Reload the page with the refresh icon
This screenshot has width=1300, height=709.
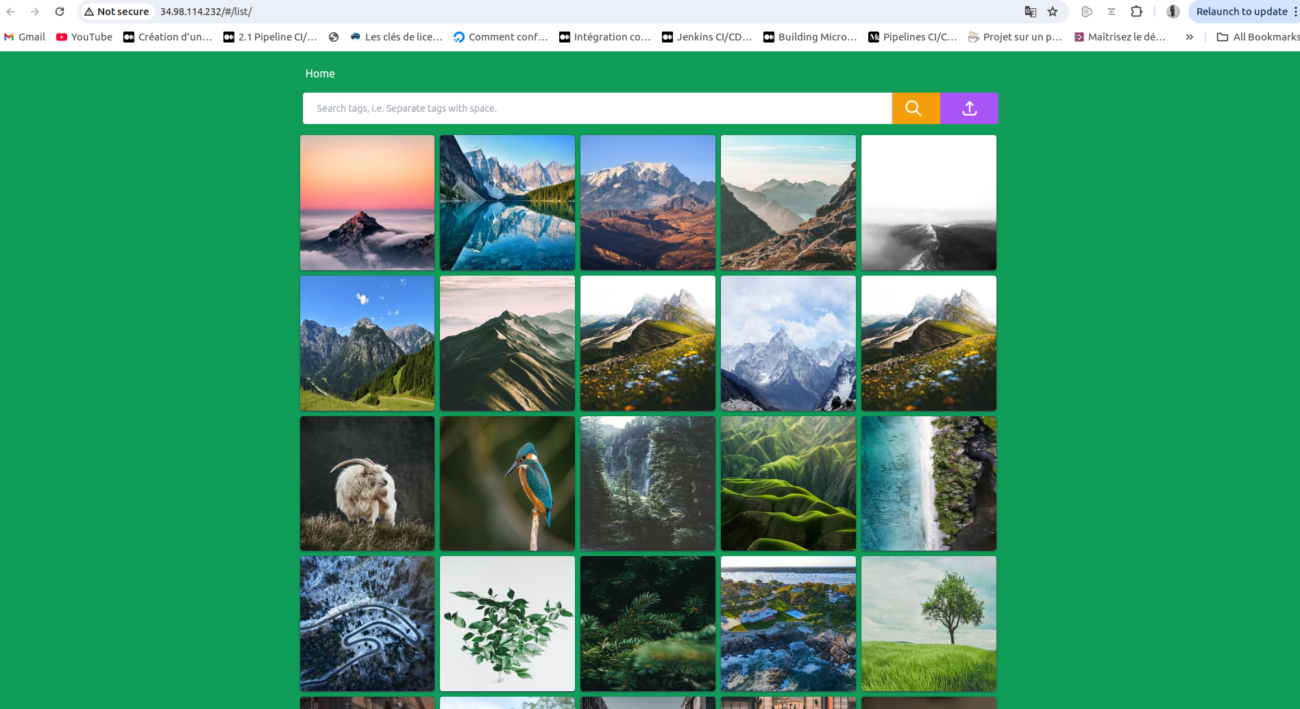[59, 12]
